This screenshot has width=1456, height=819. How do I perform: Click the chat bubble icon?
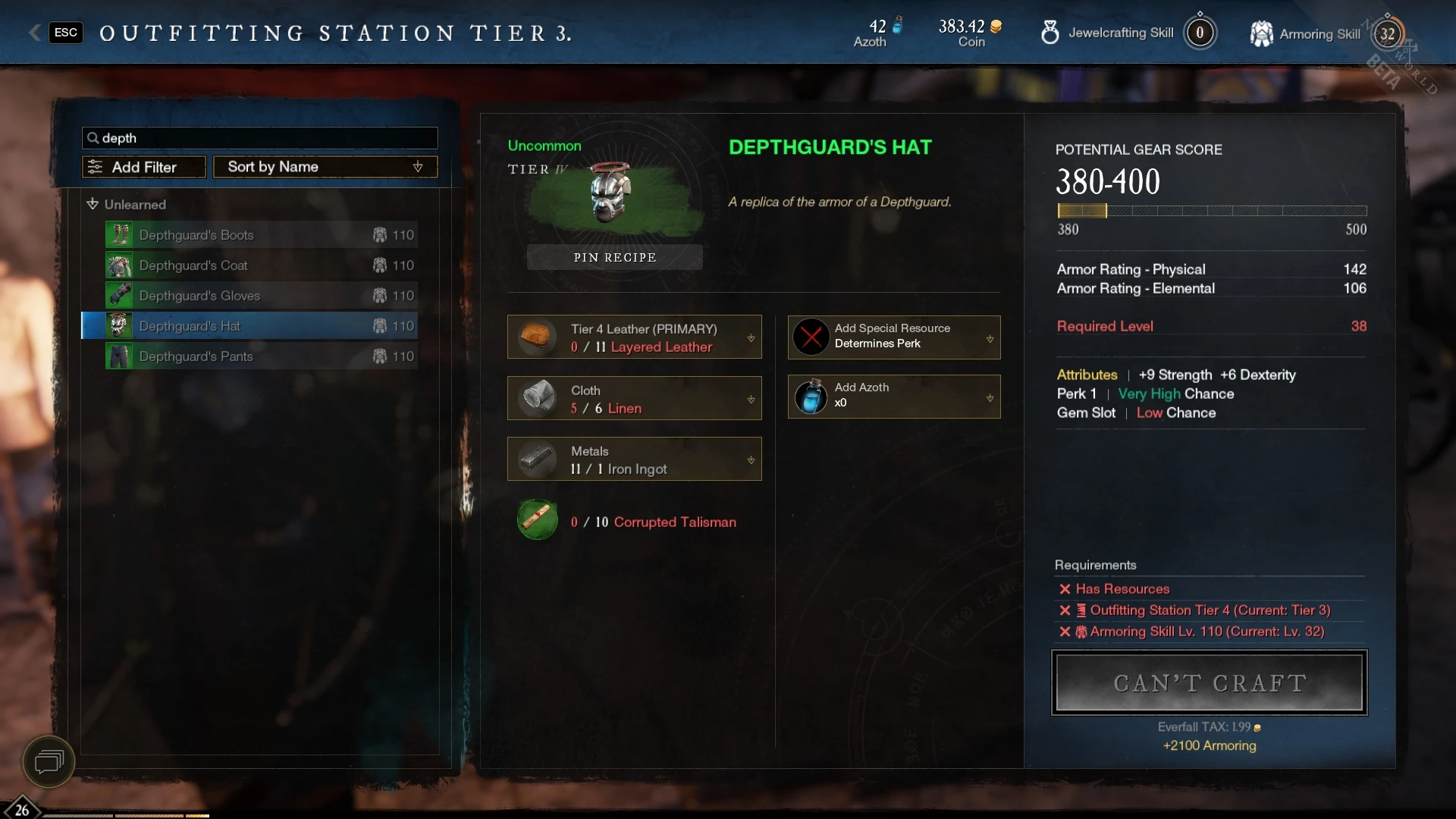(x=49, y=761)
